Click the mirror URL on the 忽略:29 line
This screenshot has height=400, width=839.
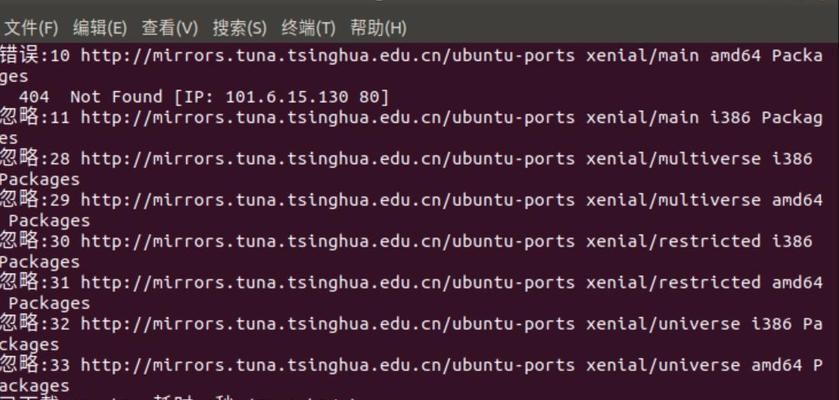pyautogui.click(x=327, y=200)
